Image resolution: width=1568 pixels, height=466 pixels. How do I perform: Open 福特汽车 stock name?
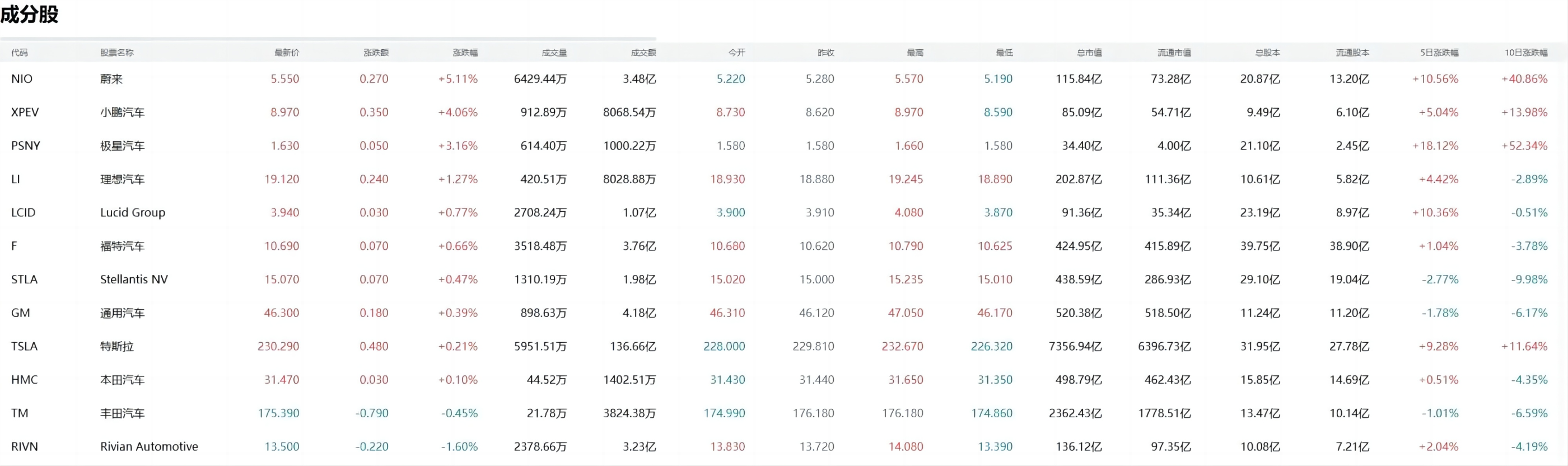(122, 246)
